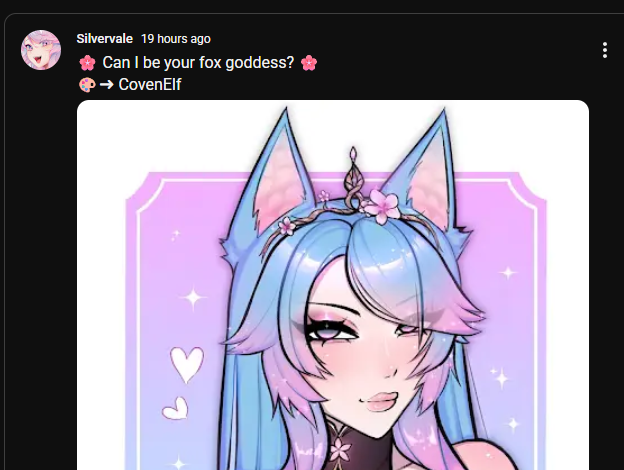This screenshot has width=624, height=470.
Task: Click the artist palette emoji
Action: pos(87,85)
